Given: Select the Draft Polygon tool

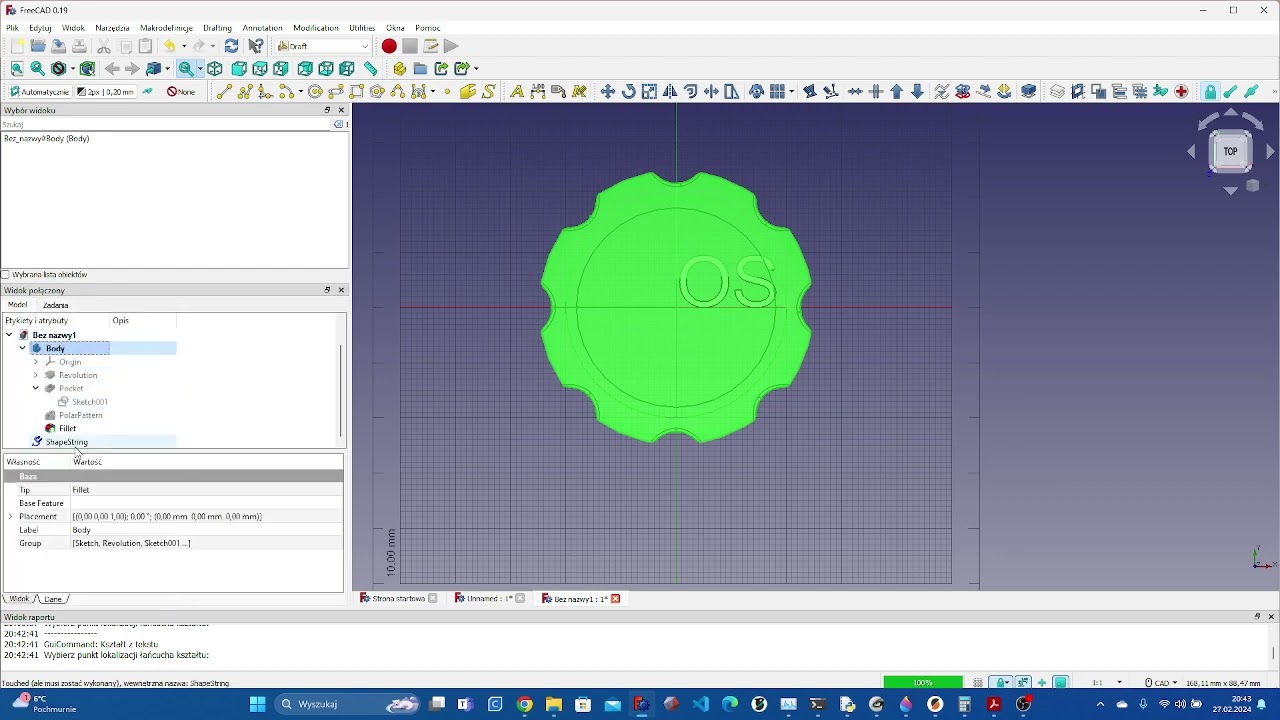Looking at the screenshot, I should [x=377, y=92].
